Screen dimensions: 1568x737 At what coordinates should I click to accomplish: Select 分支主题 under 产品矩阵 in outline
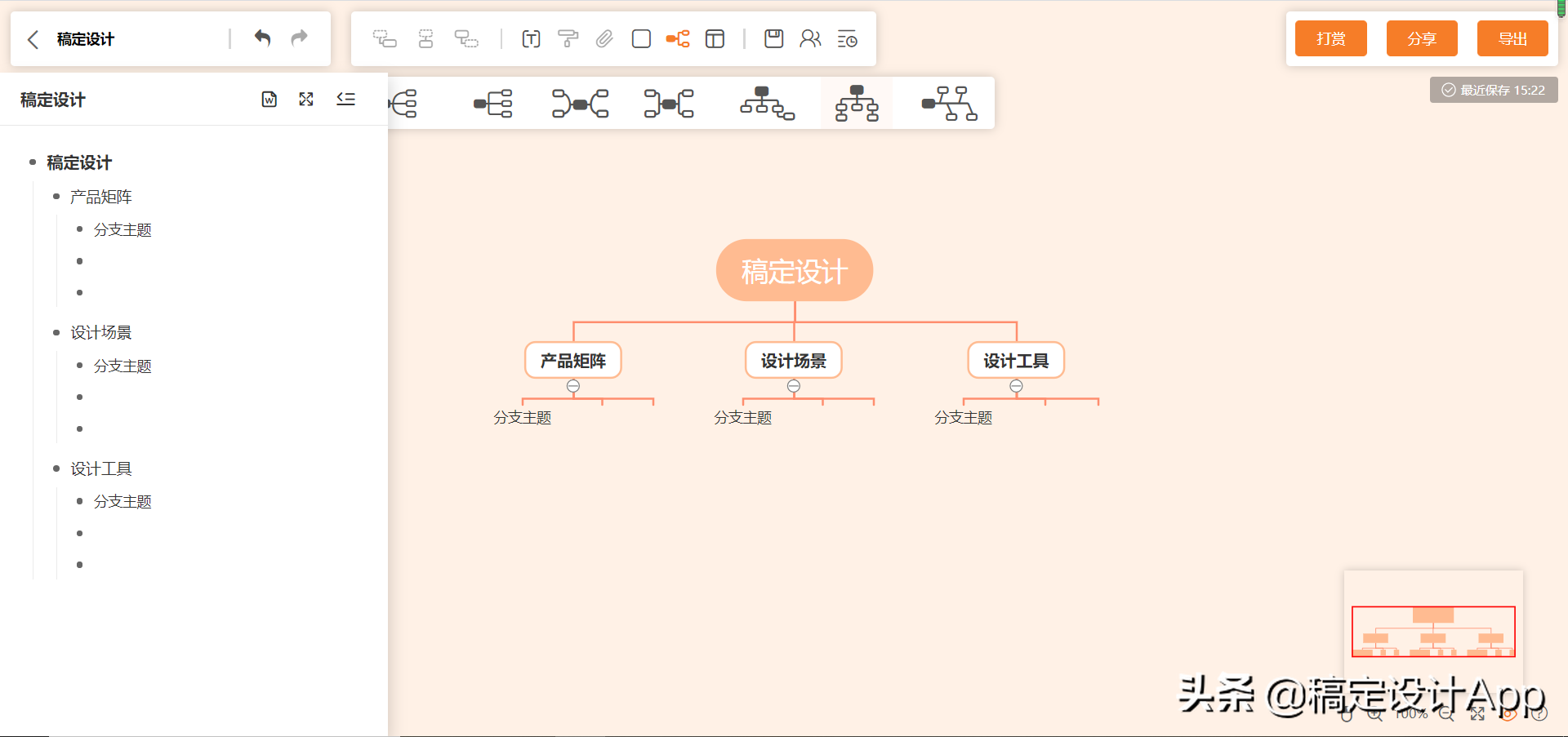click(122, 230)
